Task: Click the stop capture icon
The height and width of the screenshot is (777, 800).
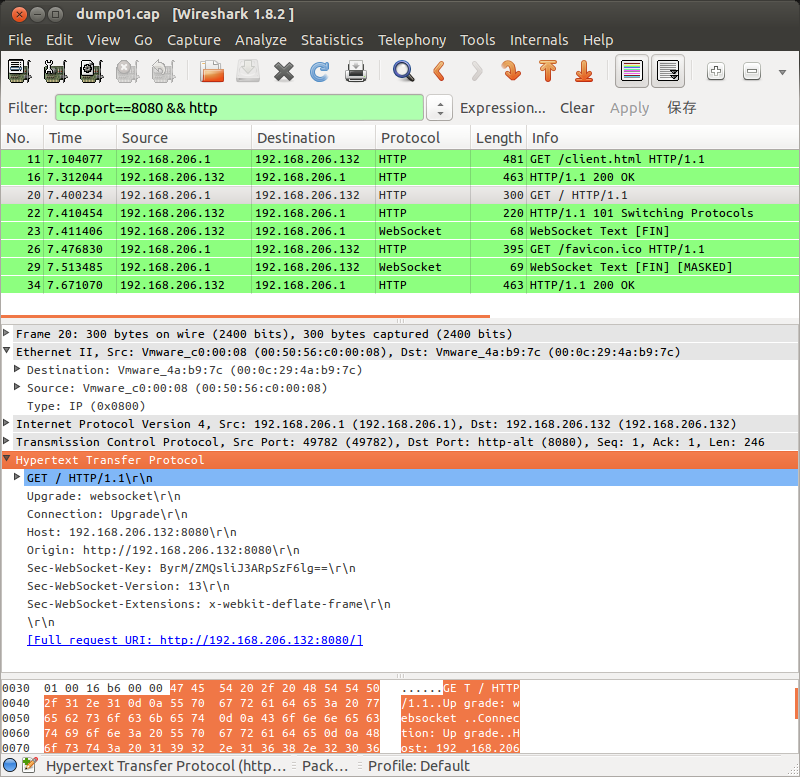Action: coord(128,71)
